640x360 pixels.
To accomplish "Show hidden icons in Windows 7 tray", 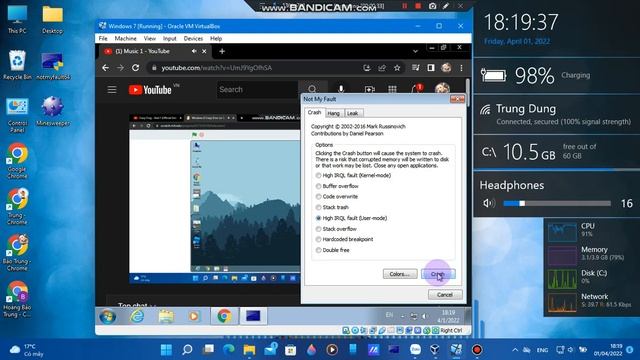I will pos(402,316).
